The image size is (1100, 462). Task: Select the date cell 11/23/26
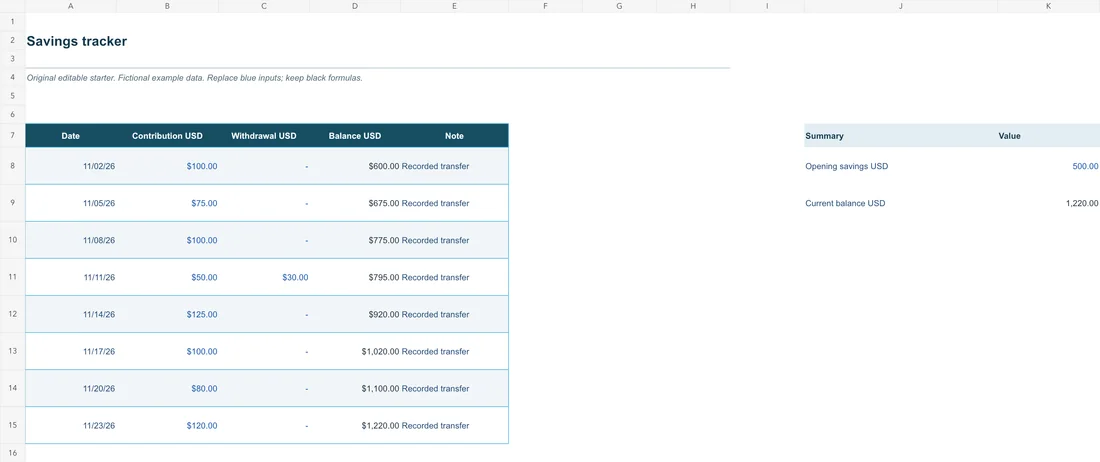pos(71,426)
